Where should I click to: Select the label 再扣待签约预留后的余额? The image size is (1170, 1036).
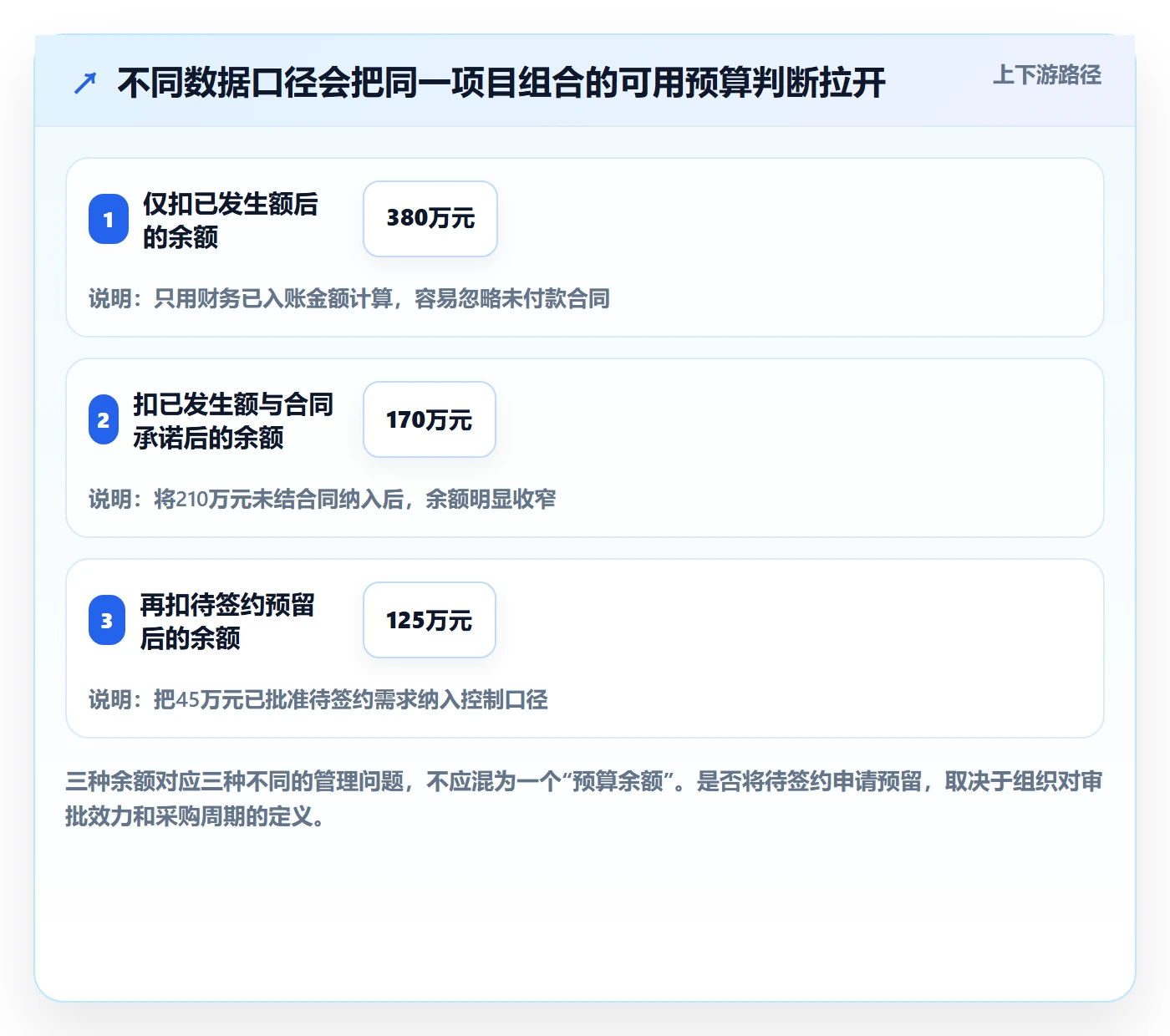(227, 621)
